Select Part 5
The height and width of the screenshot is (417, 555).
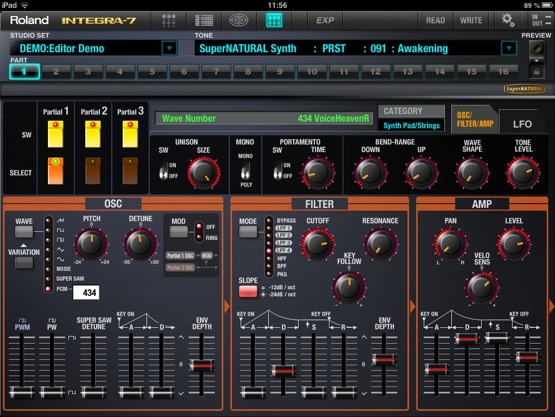(152, 72)
